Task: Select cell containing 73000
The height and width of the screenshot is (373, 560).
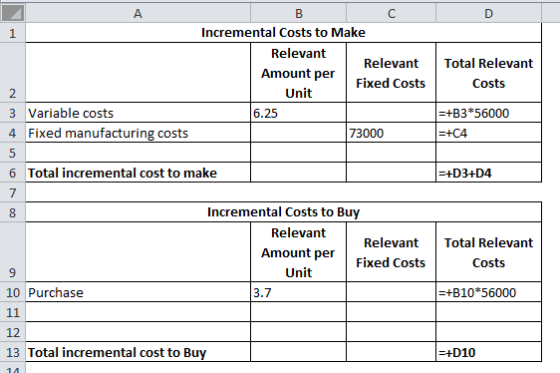Action: click(x=391, y=133)
